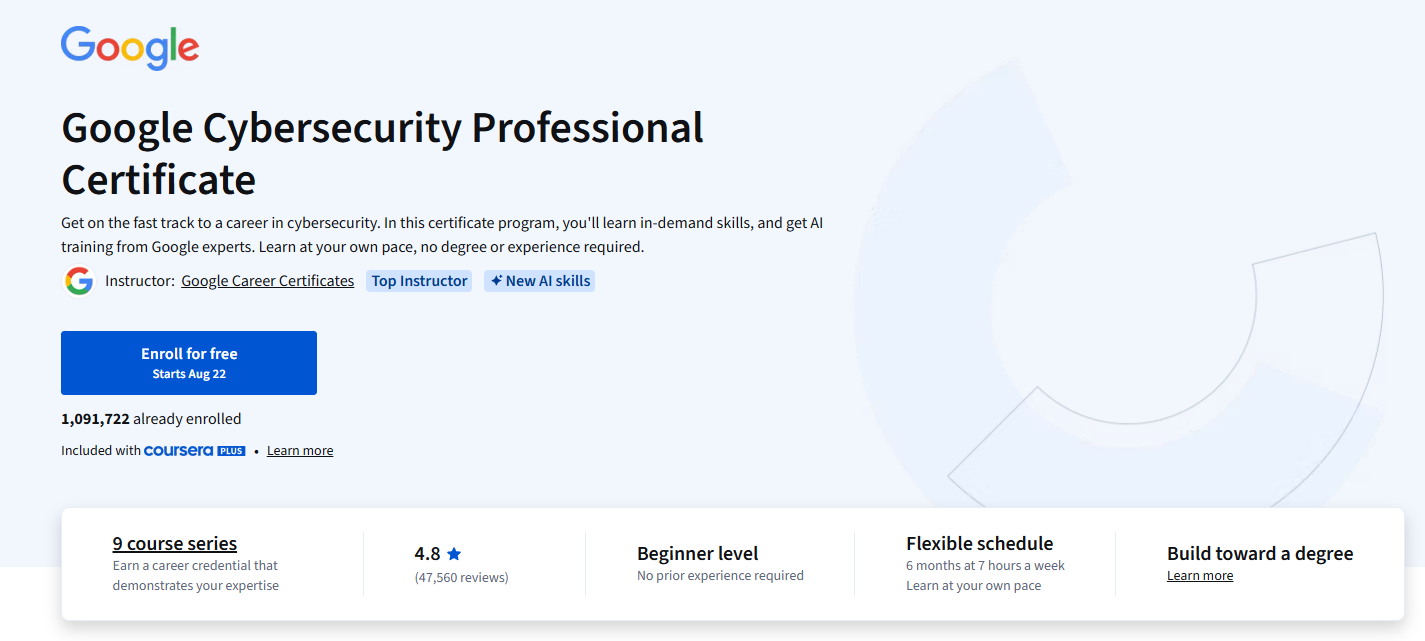
Task: Click the Build toward a degree heading
Action: point(1259,553)
